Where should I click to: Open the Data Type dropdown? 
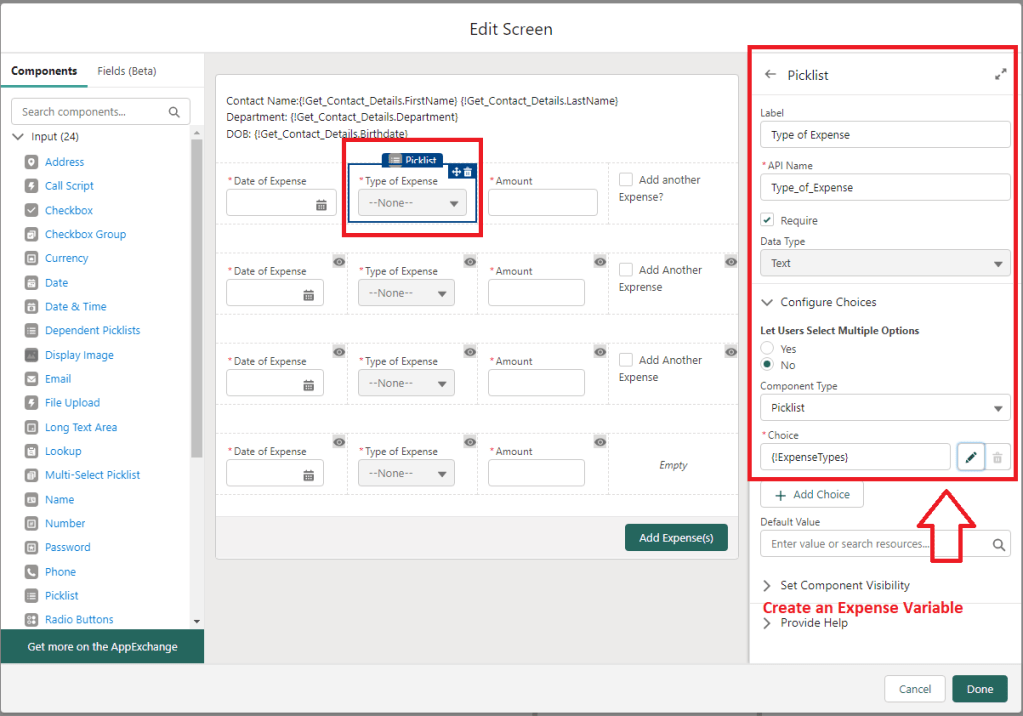pyautogui.click(x=885, y=263)
